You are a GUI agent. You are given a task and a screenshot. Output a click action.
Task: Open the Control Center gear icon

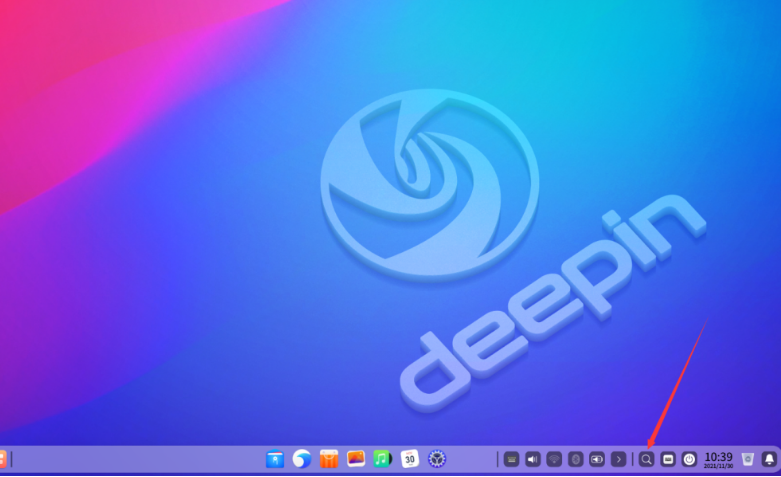coord(437,459)
